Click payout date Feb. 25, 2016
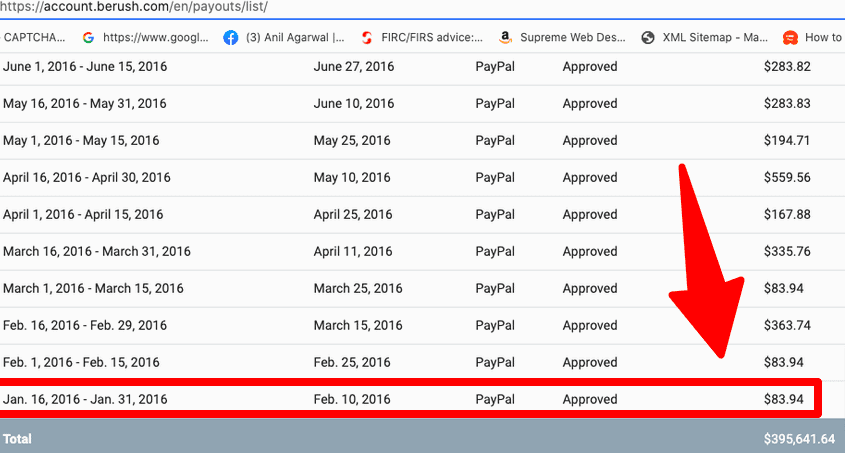Image resolution: width=845 pixels, height=453 pixels. (x=352, y=363)
